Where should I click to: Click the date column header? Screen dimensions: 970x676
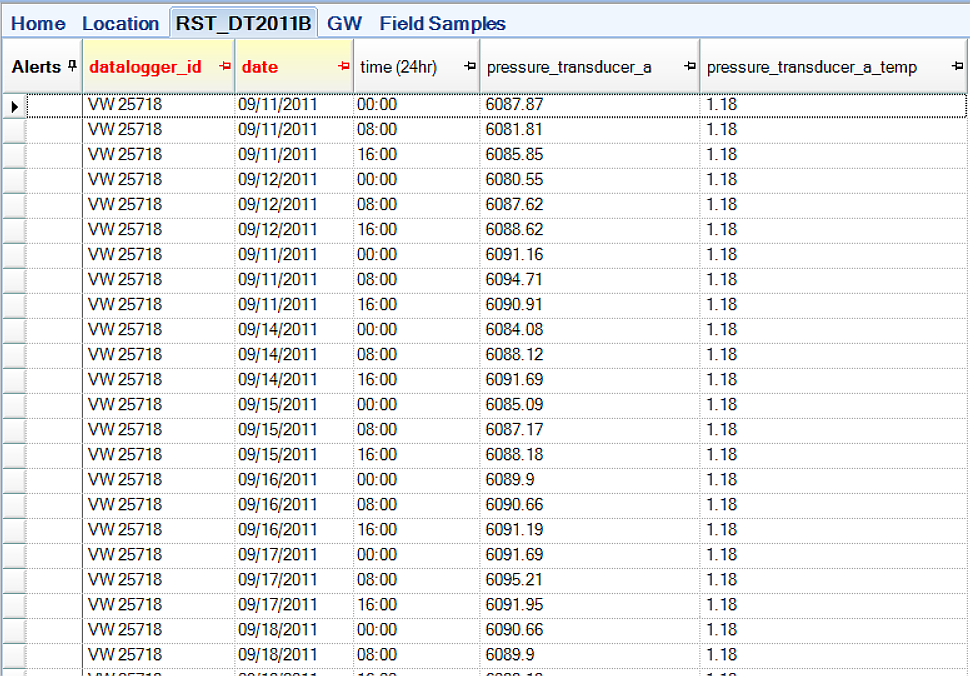pyautogui.click(x=260, y=67)
